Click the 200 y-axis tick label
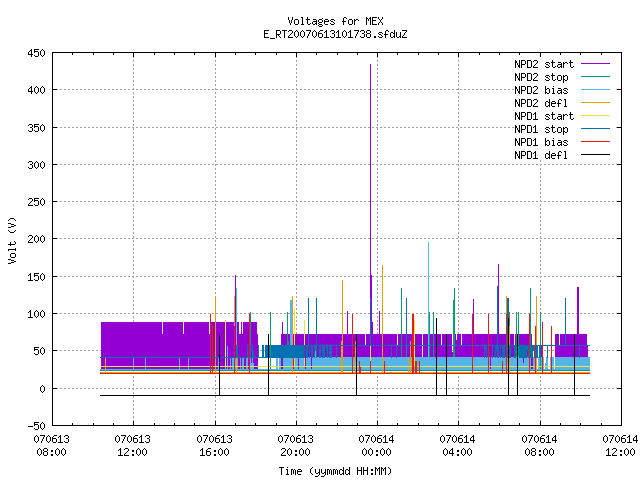This screenshot has height=480, width=640. pyautogui.click(x=36, y=239)
